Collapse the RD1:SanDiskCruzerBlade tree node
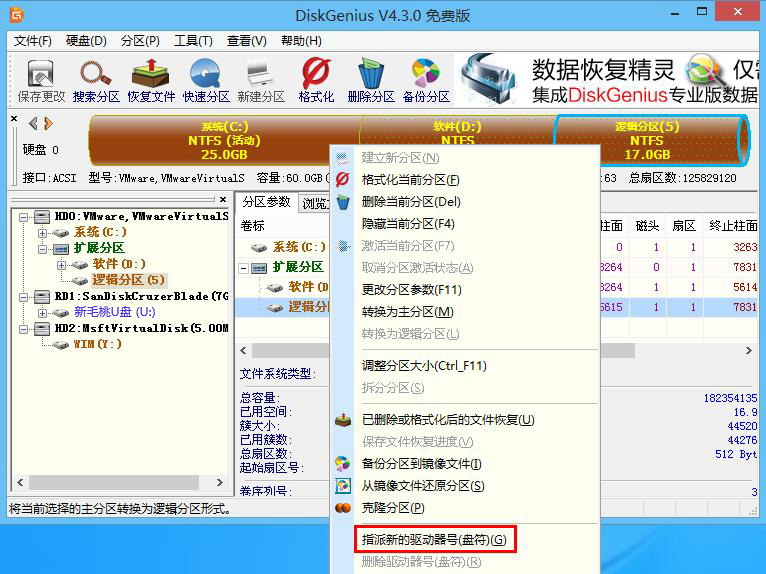Screen dimensions: 766x574 [x=23, y=297]
